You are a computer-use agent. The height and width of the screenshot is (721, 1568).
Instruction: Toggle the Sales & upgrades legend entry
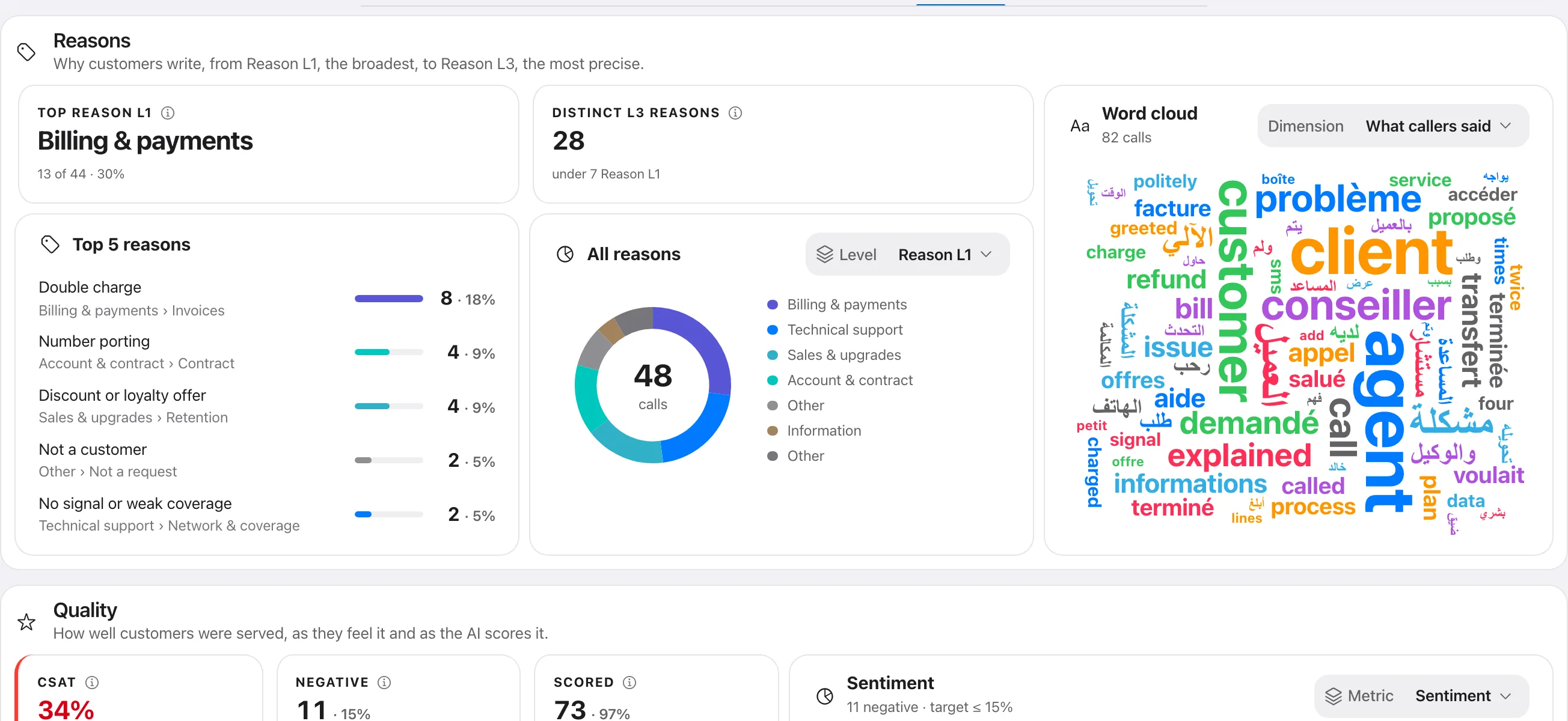835,354
